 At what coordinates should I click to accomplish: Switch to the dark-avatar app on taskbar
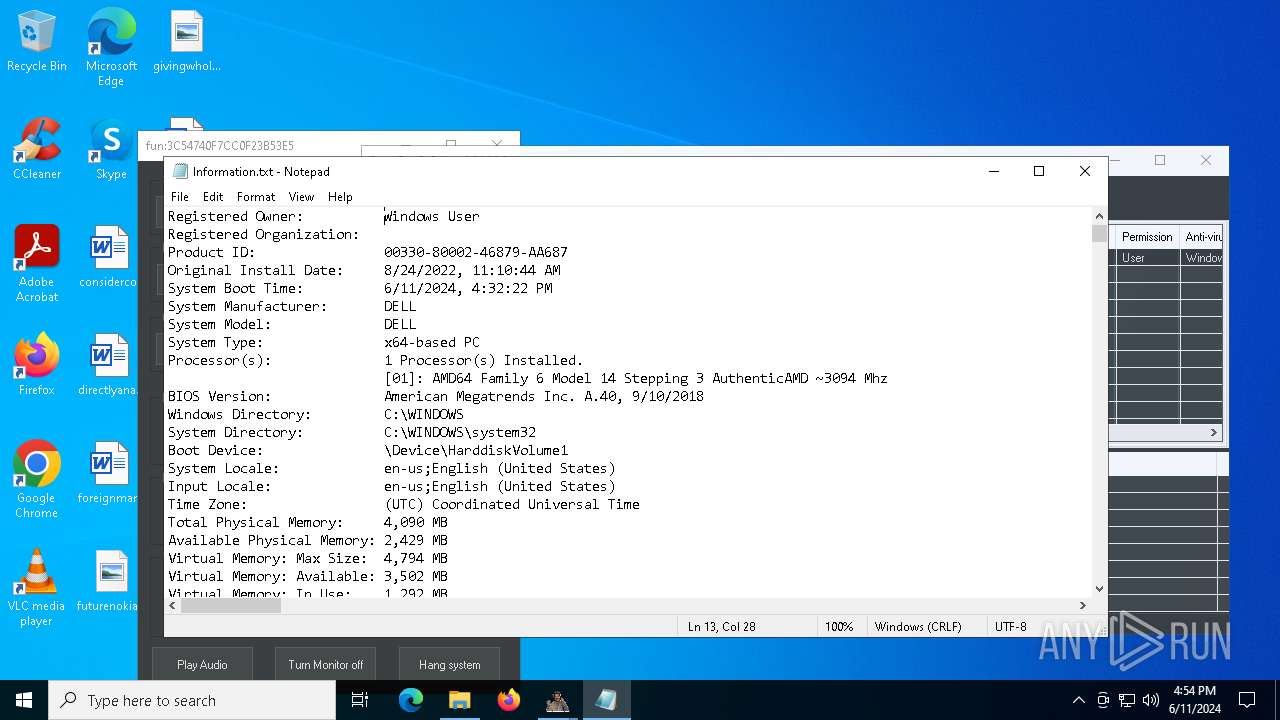pos(557,700)
